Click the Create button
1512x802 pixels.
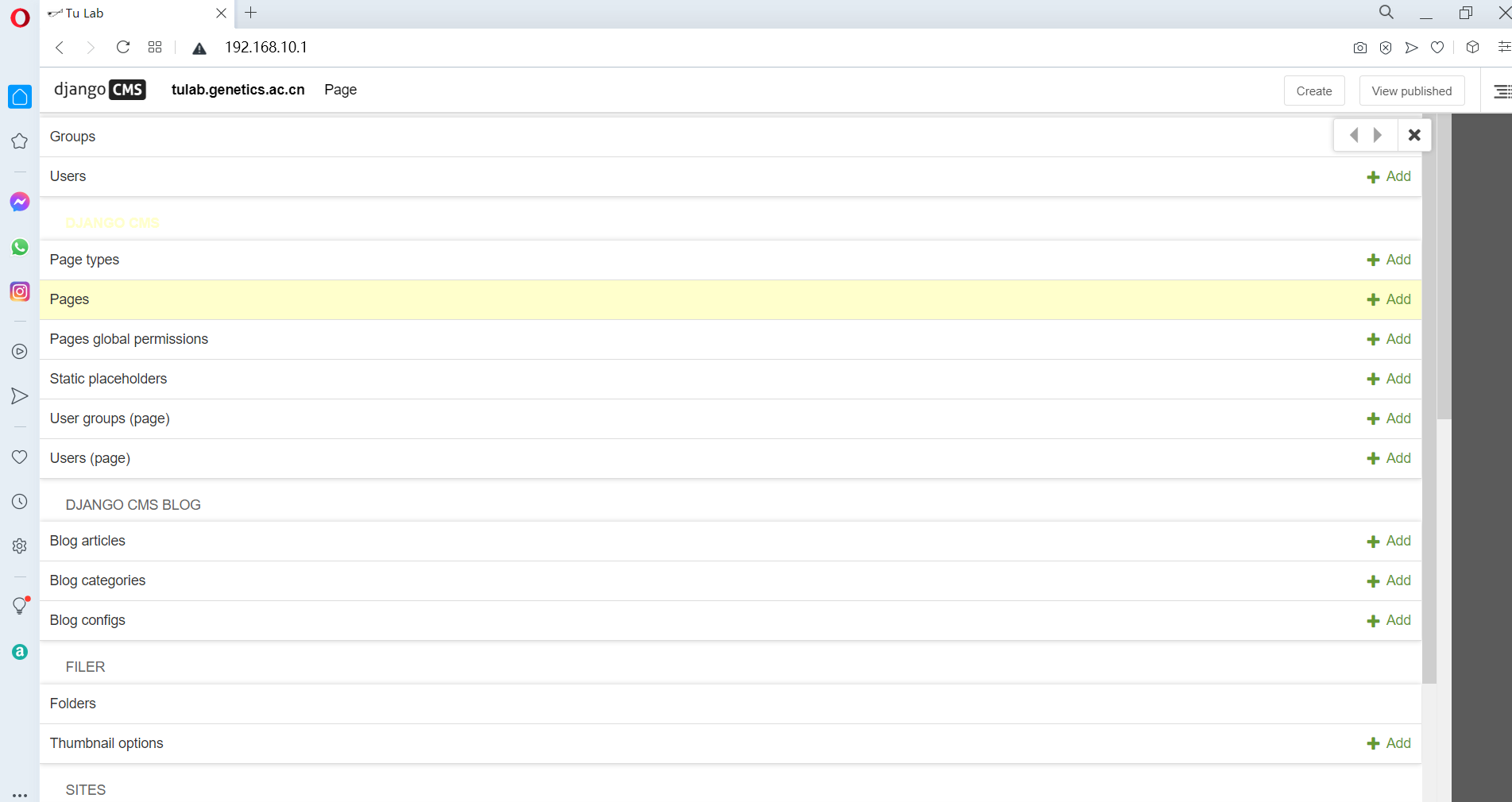coord(1313,91)
